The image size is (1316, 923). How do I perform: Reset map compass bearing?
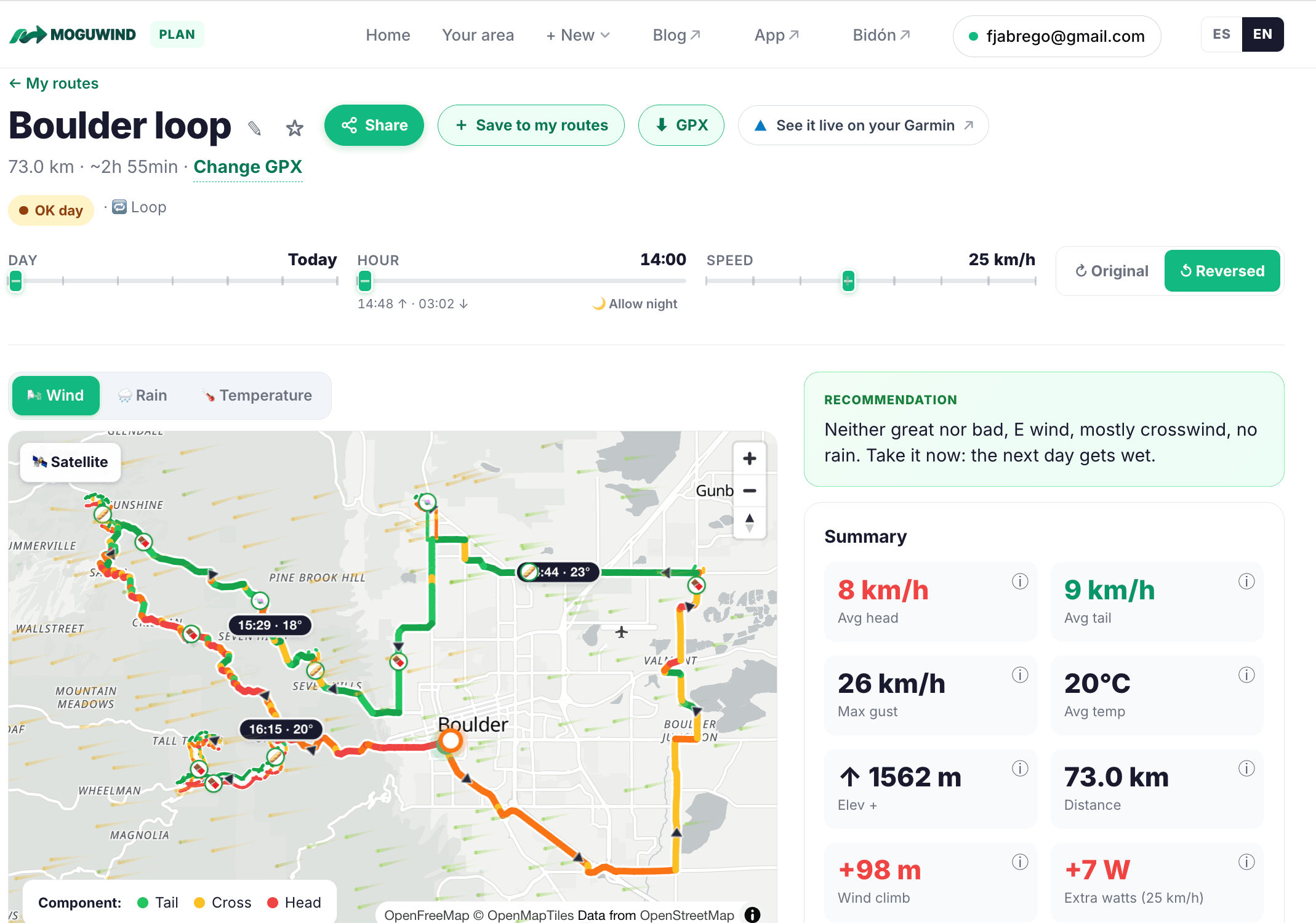[749, 522]
